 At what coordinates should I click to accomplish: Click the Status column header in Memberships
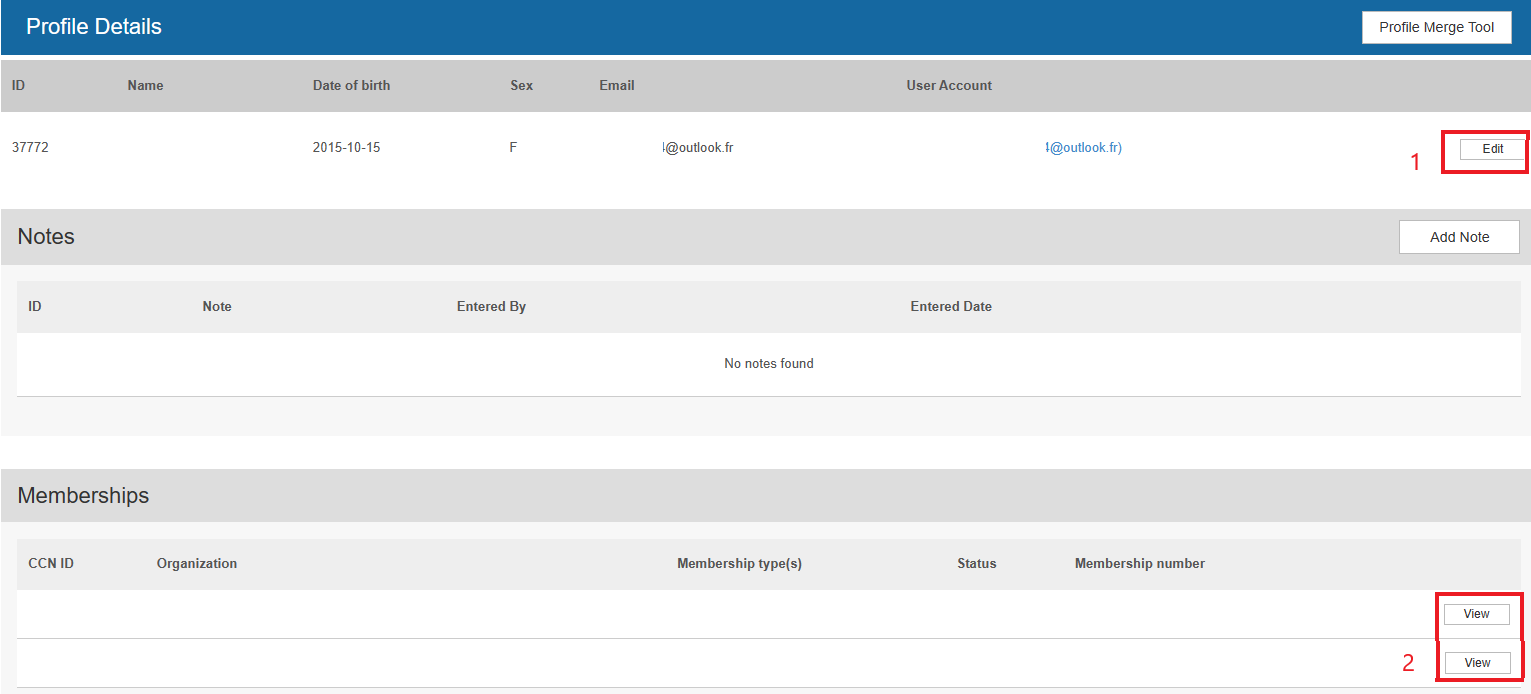[976, 564]
